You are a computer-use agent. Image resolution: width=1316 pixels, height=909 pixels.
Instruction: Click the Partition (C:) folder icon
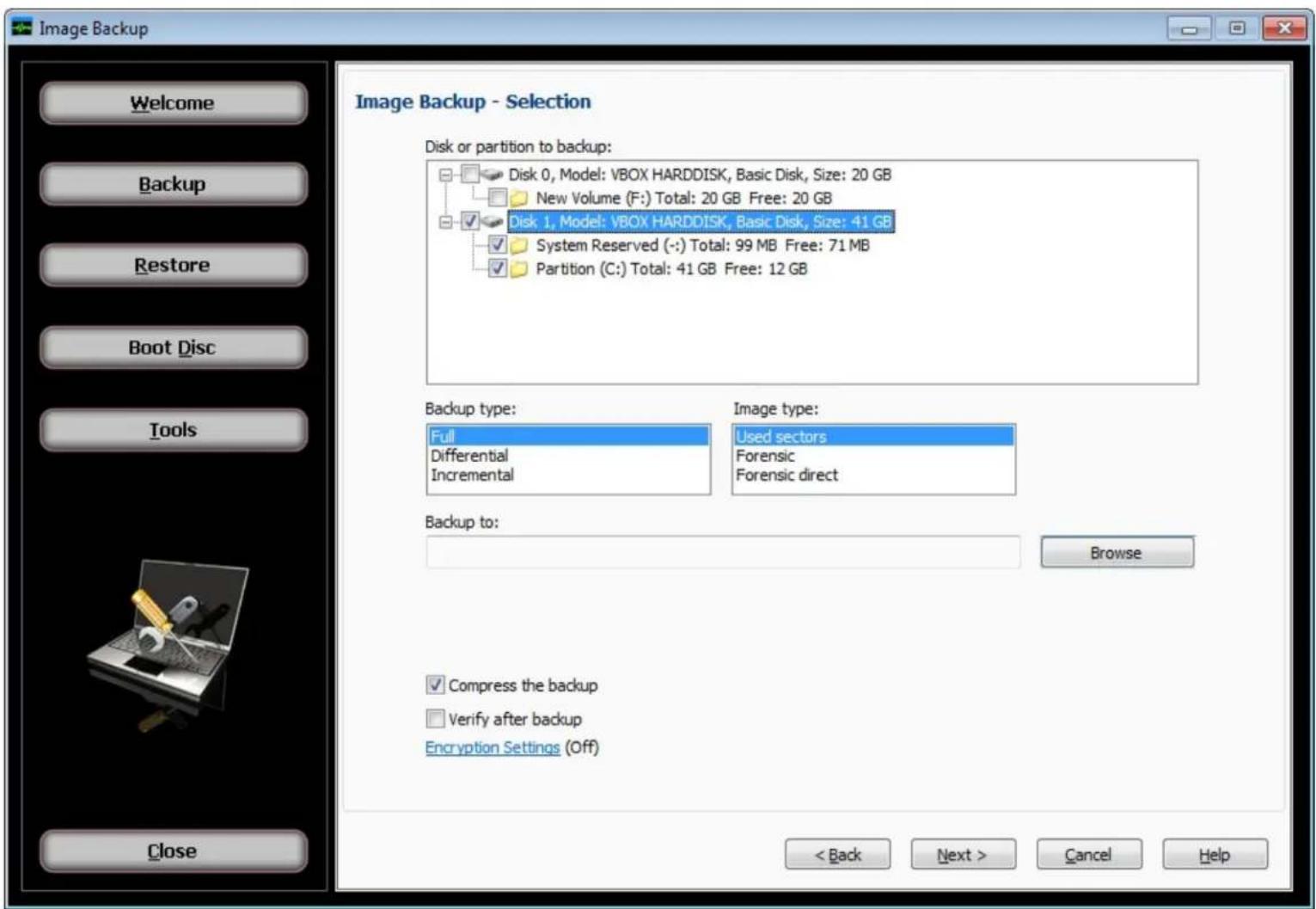pyautogui.click(x=519, y=269)
